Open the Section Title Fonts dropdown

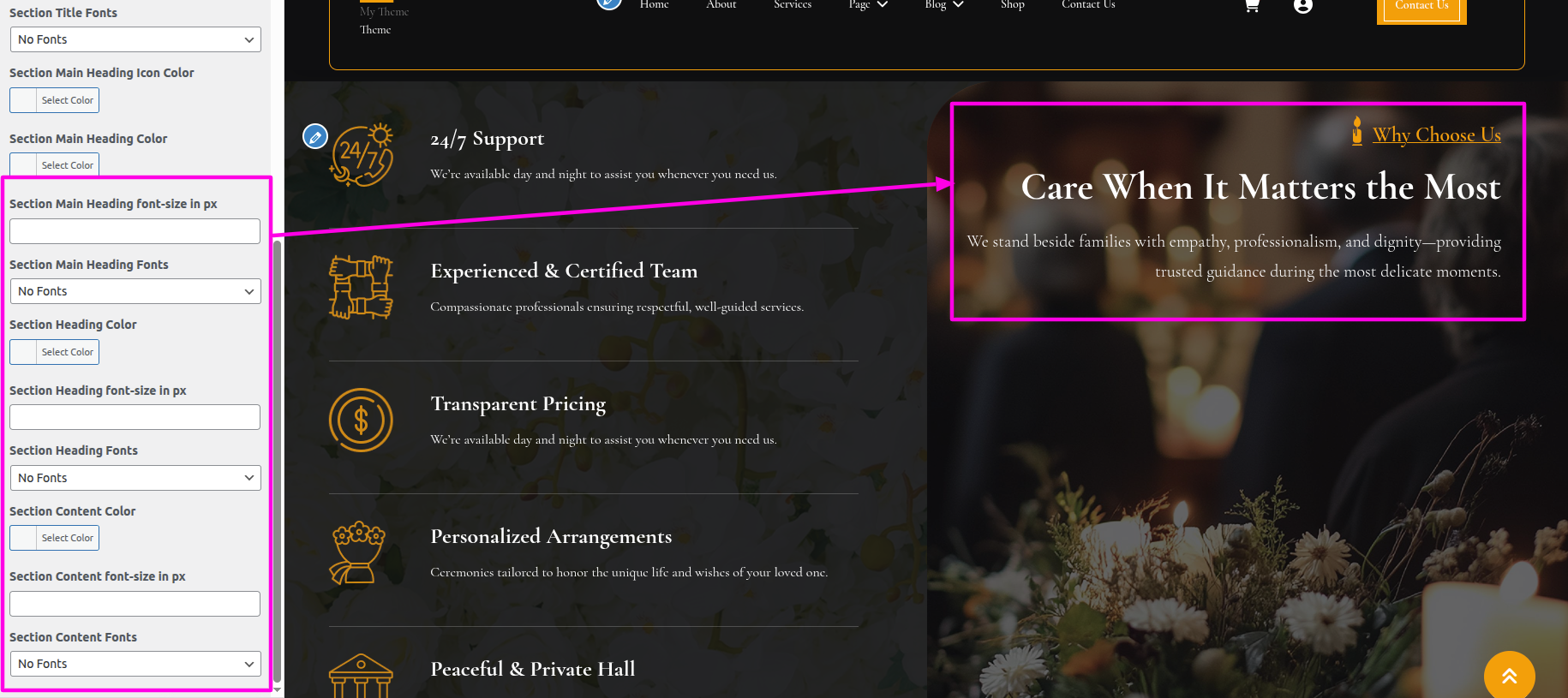coord(135,39)
